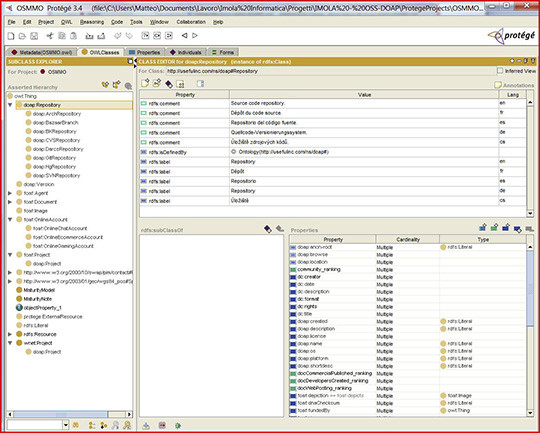Click the delete class icon in hierarchy
The image size is (540, 433).
128,85
